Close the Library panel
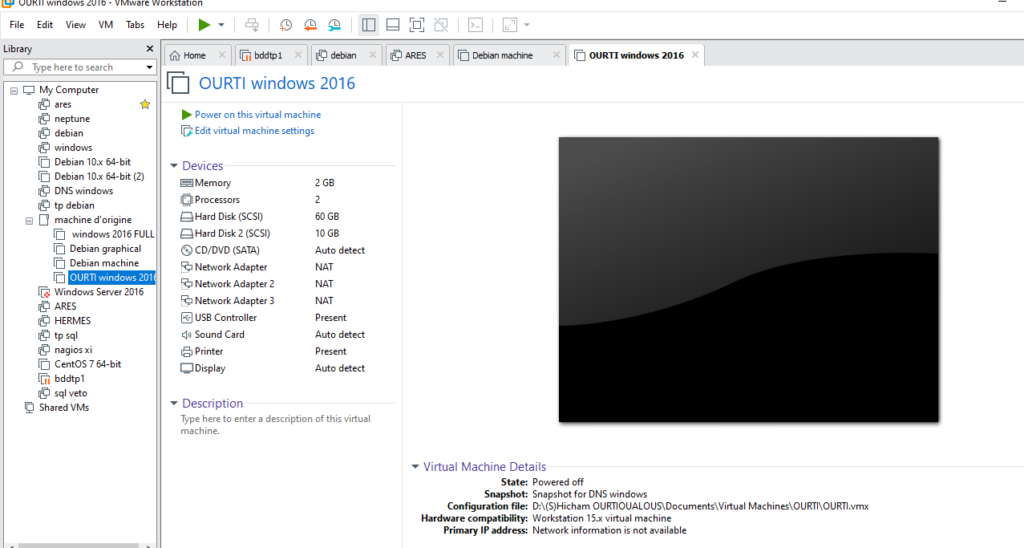This screenshot has height=548, width=1024. [150, 48]
